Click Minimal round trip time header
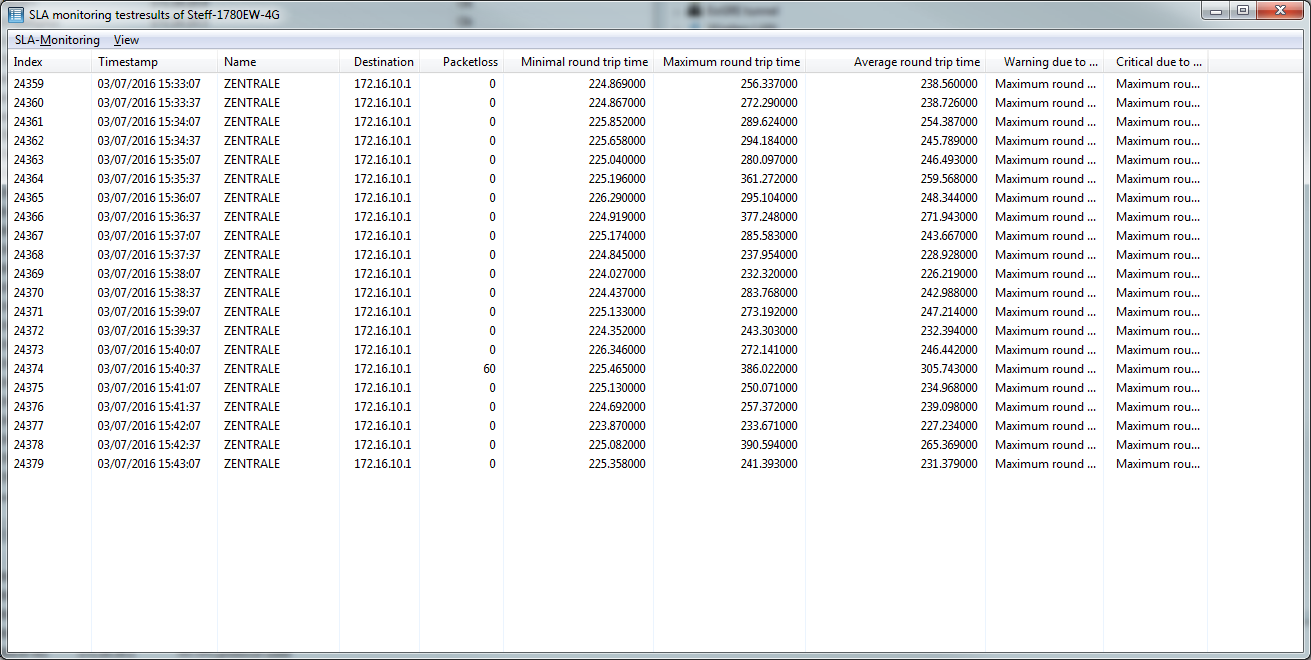The width and height of the screenshot is (1311, 660). [x=584, y=62]
